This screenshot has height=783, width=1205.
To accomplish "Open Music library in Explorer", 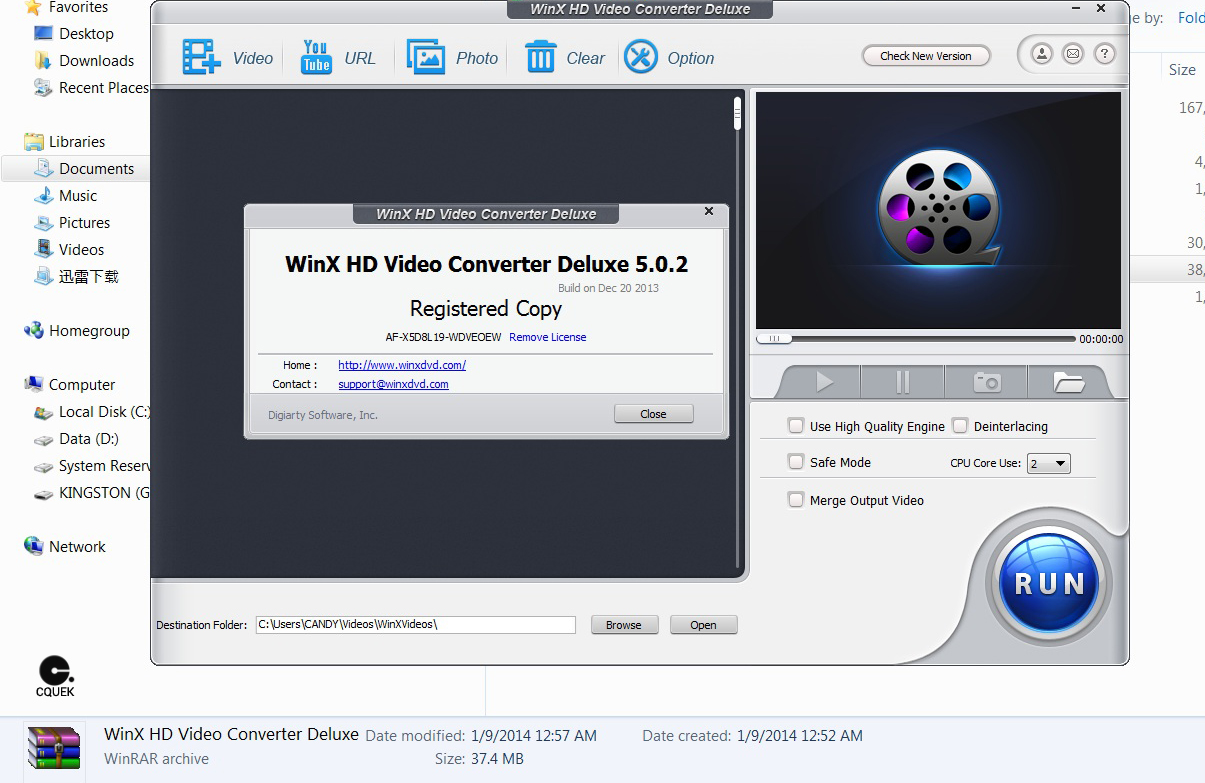I will [x=66, y=195].
